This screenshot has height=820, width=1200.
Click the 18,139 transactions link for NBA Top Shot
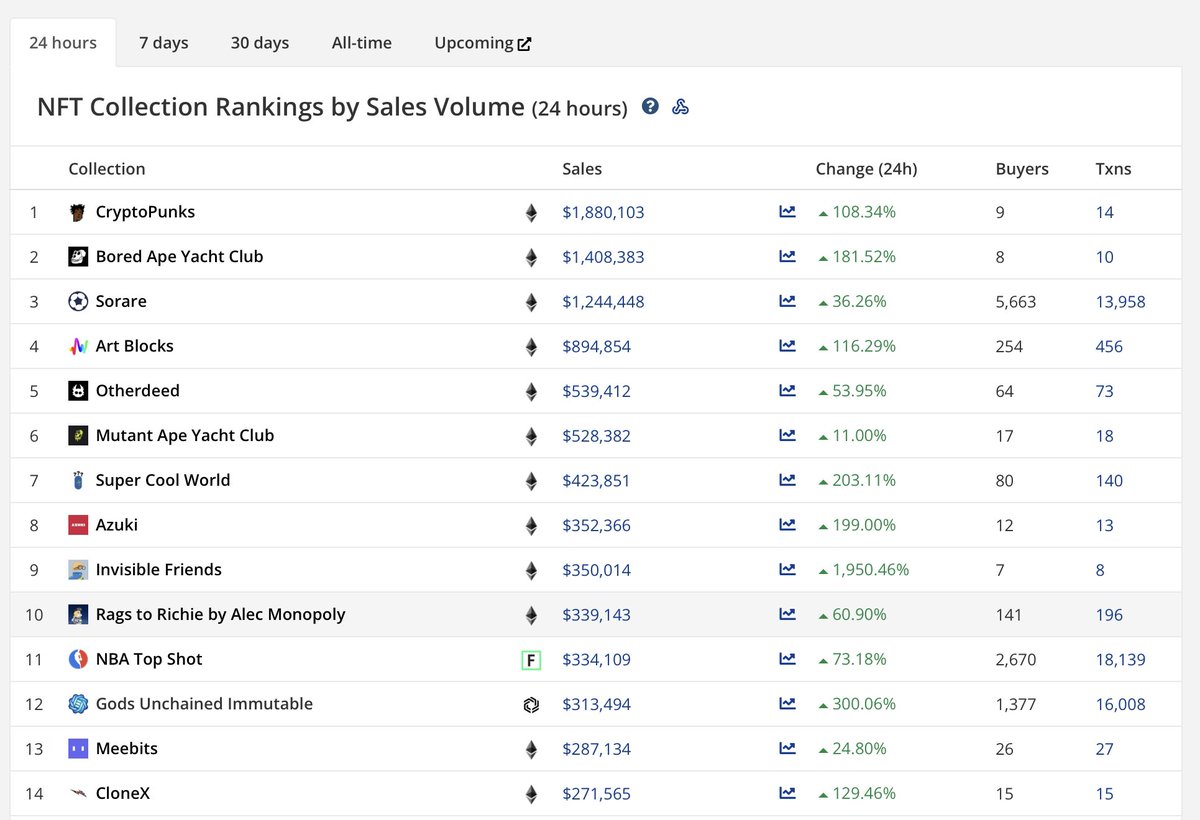(1120, 660)
